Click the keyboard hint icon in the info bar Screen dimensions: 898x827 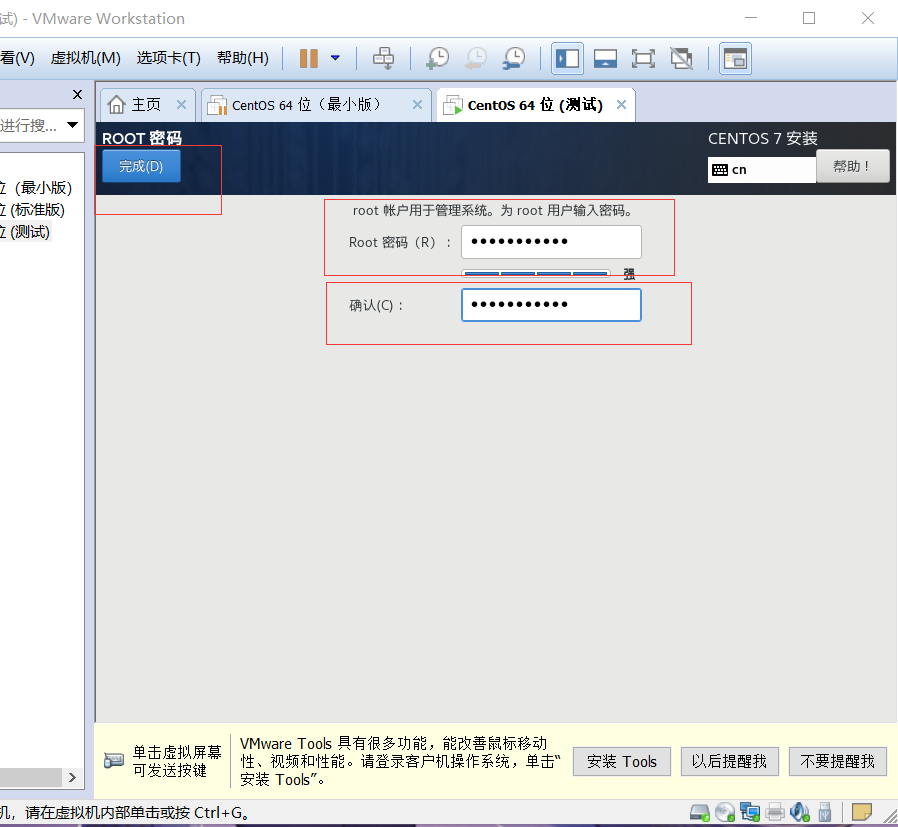113,761
